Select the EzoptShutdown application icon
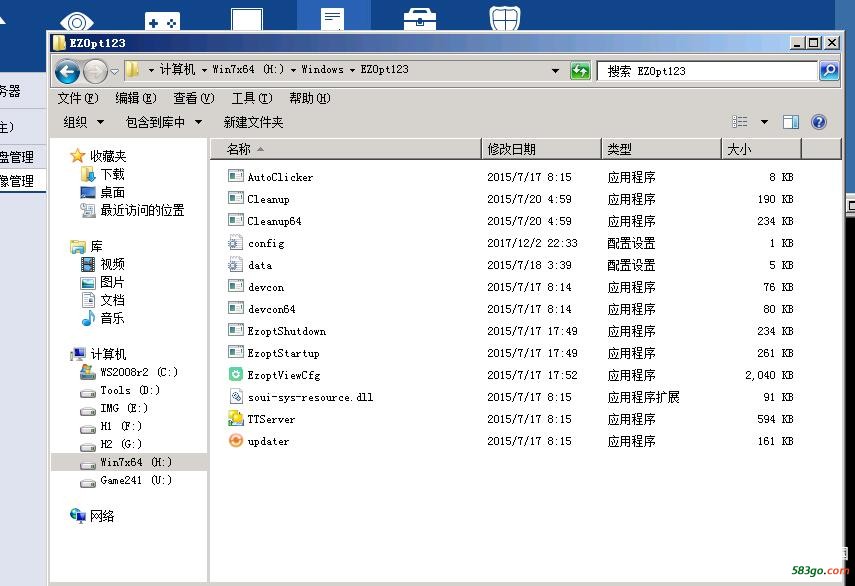The width and height of the screenshot is (855, 586). [x=236, y=330]
